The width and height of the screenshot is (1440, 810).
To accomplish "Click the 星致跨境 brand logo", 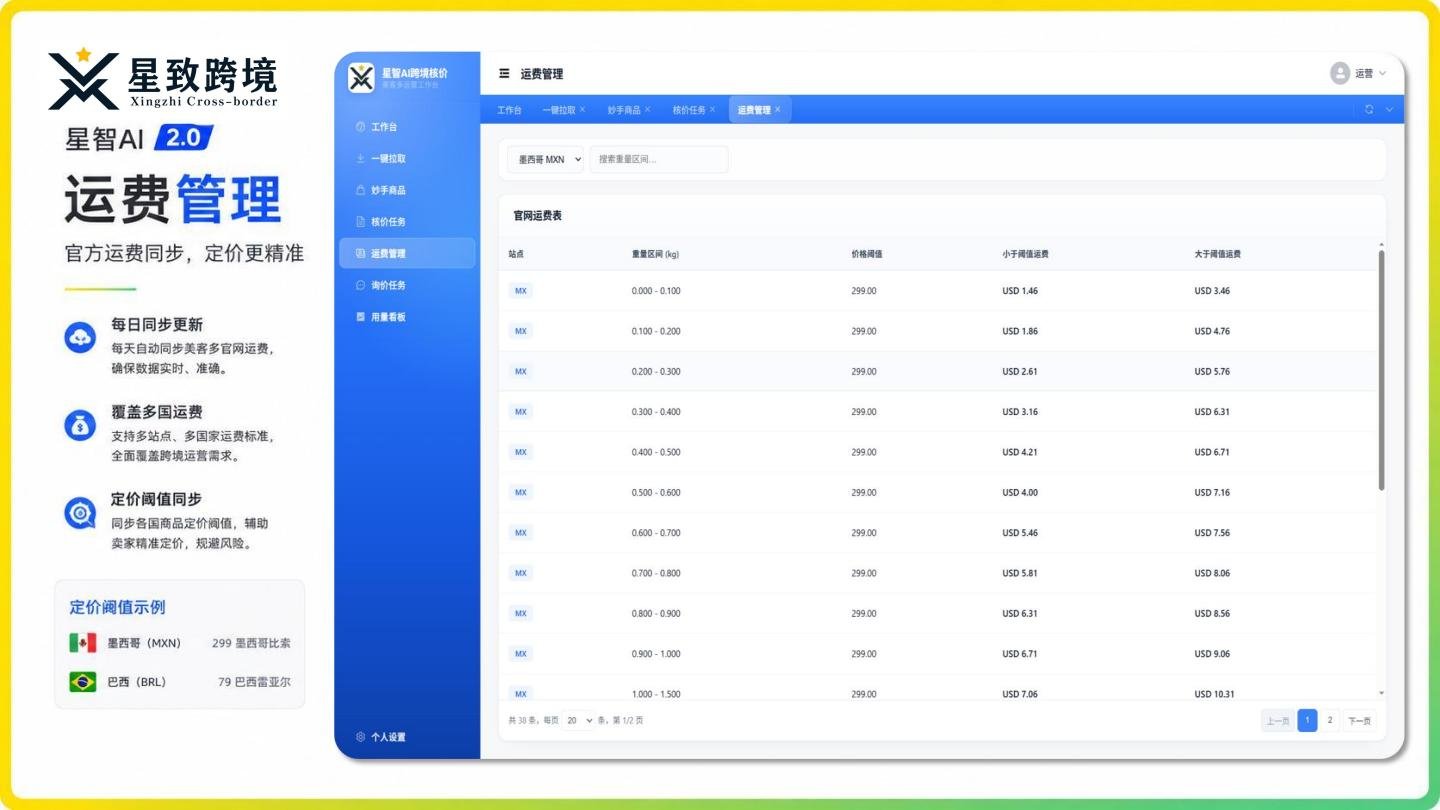I will coord(163,78).
